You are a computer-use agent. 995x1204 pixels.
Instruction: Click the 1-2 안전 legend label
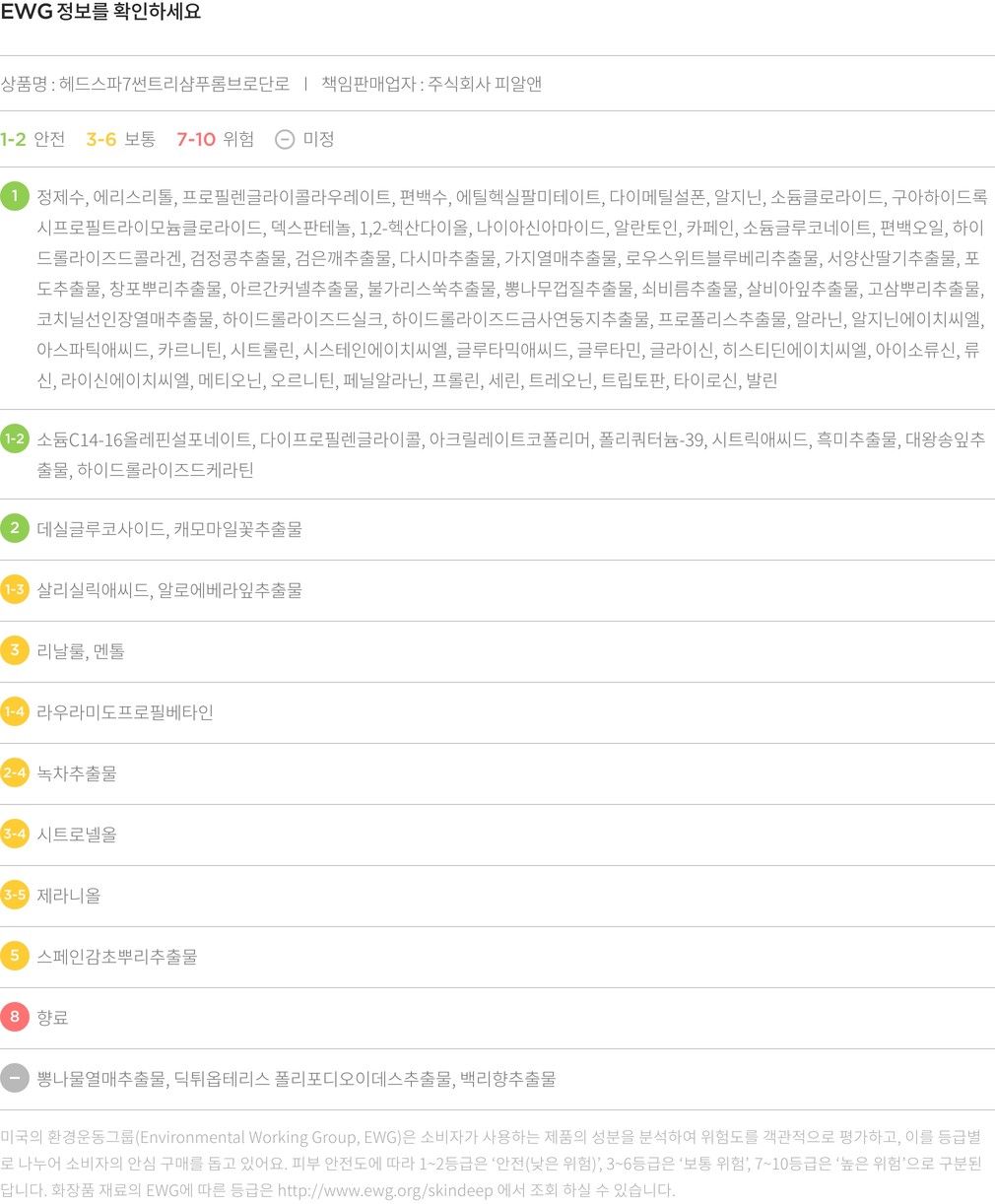pyautogui.click(x=33, y=139)
